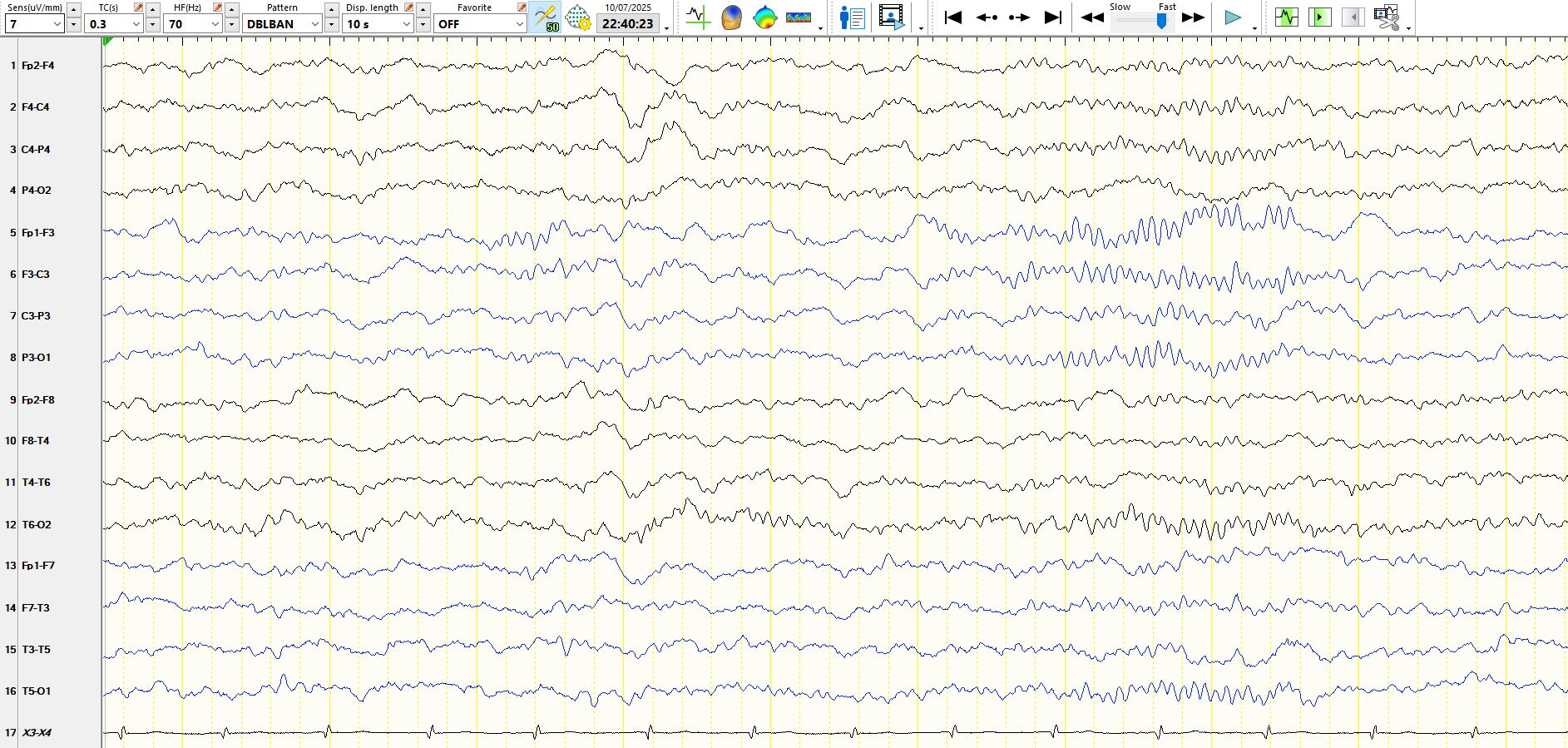The height and width of the screenshot is (748, 1568).
Task: Open the Disp. length dropdown
Action: (x=378, y=24)
